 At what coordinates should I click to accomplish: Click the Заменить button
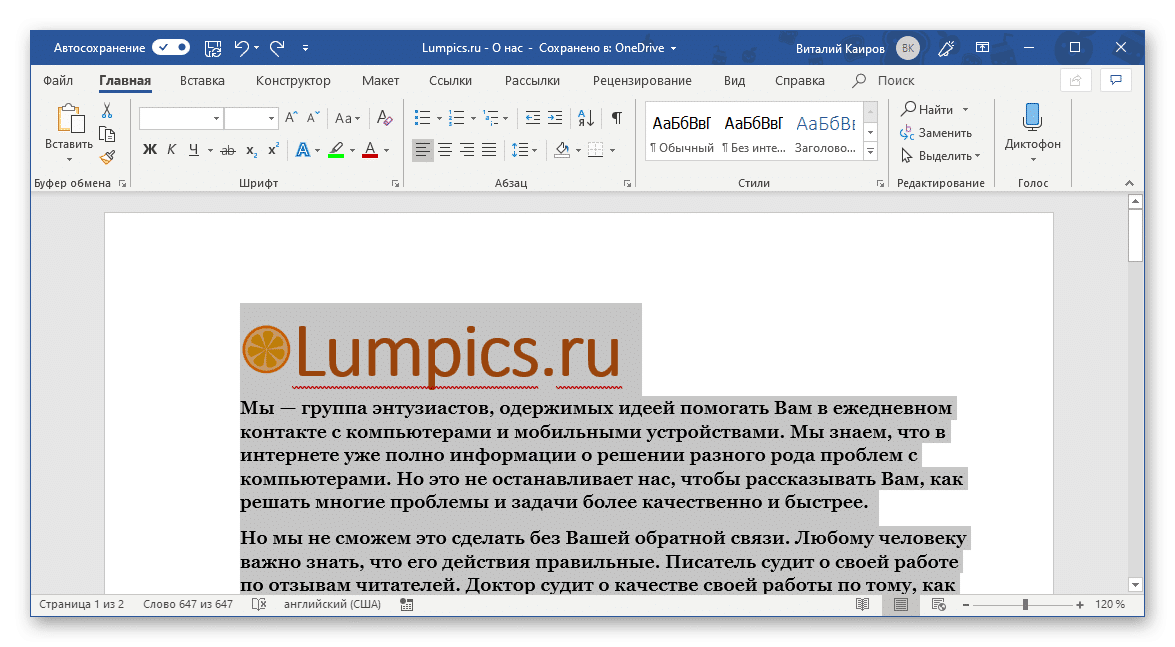(935, 132)
